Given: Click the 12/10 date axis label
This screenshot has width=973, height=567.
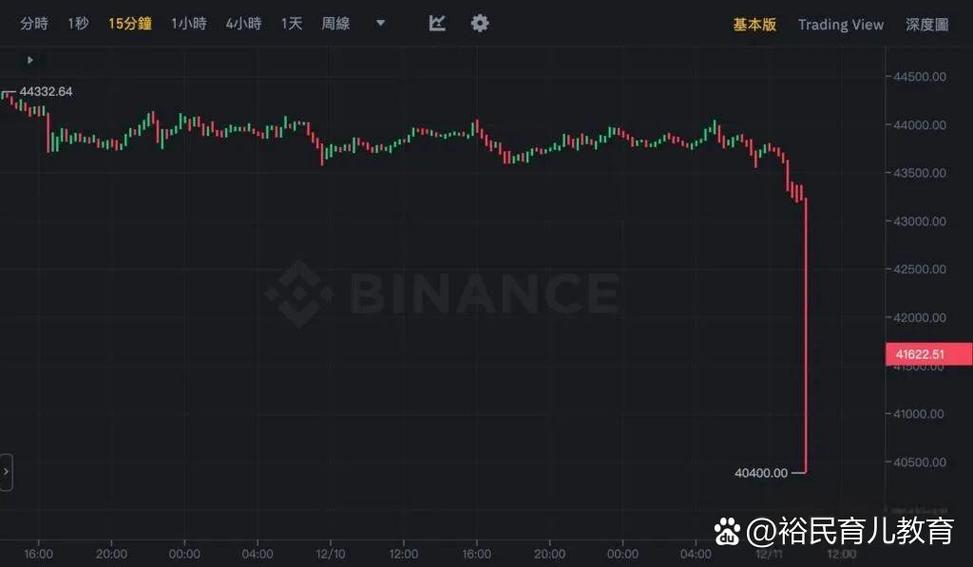Looking at the screenshot, I should click(330, 553).
